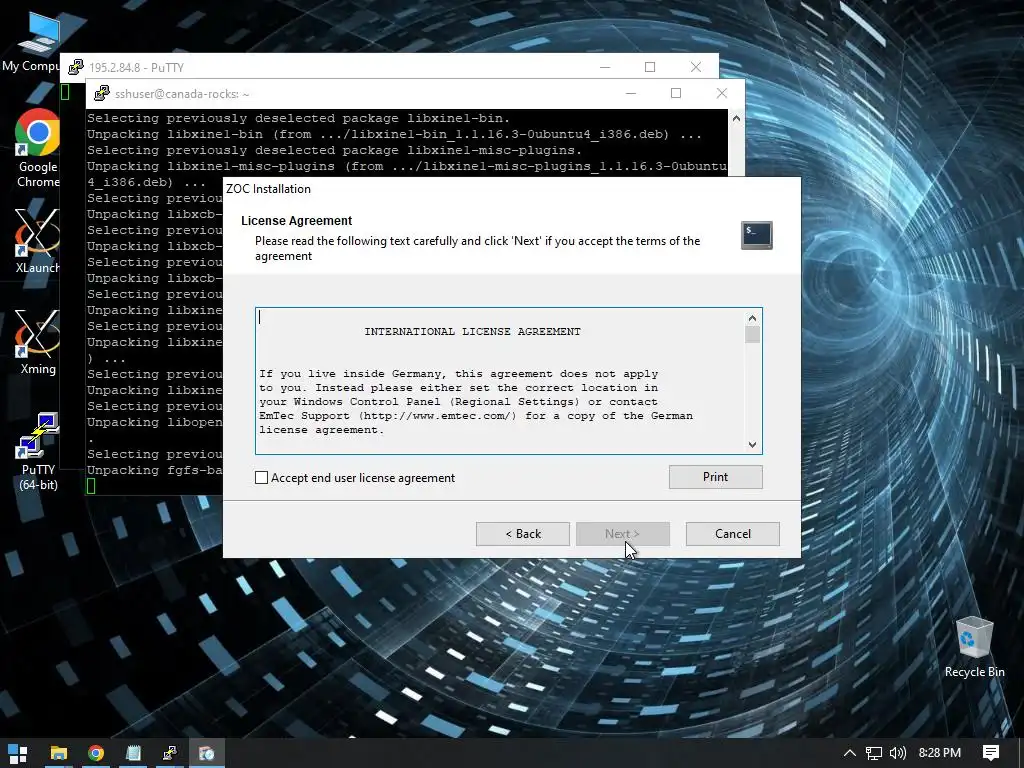
Task: Switch to PuTTY via taskbar icon
Action: click(170, 753)
